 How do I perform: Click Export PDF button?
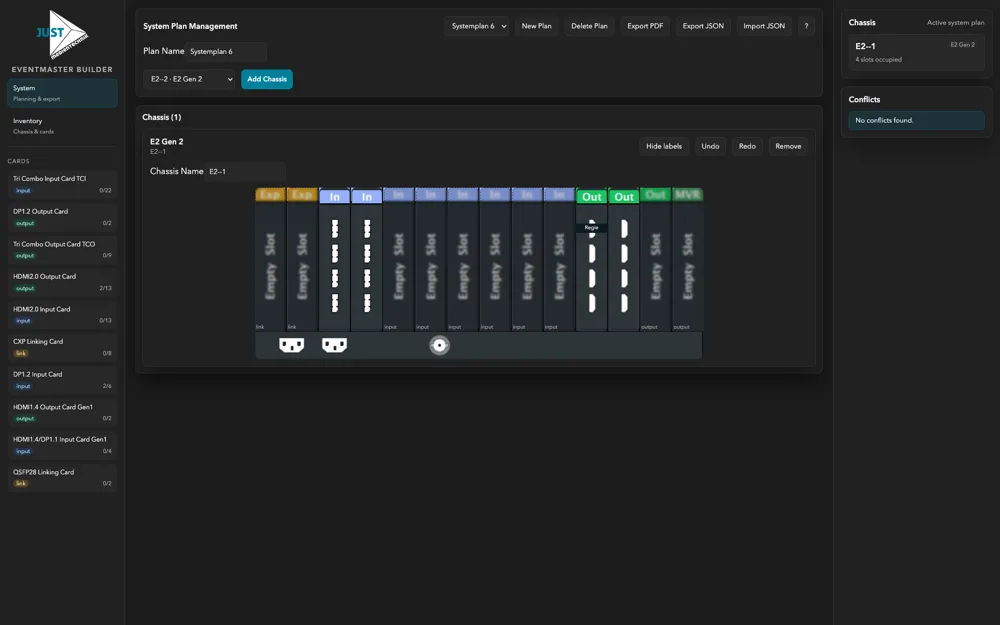[x=645, y=26]
